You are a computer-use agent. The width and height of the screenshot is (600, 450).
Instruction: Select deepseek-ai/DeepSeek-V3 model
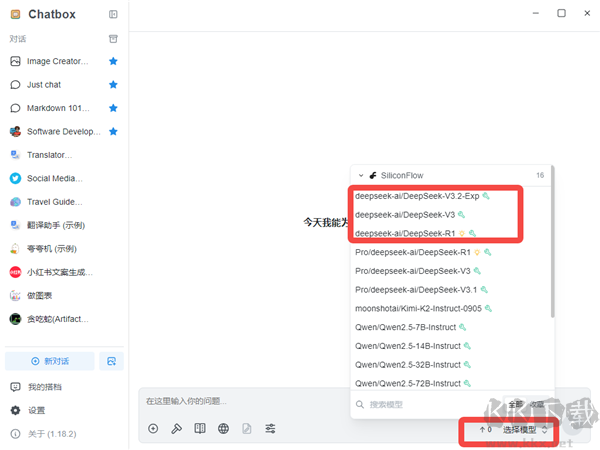tap(452, 215)
